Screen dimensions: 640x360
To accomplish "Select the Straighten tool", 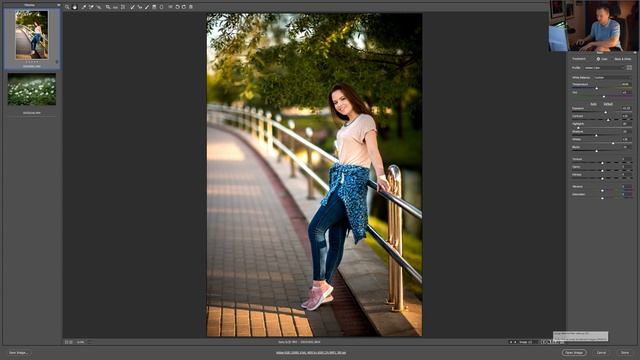I will (116, 7).
